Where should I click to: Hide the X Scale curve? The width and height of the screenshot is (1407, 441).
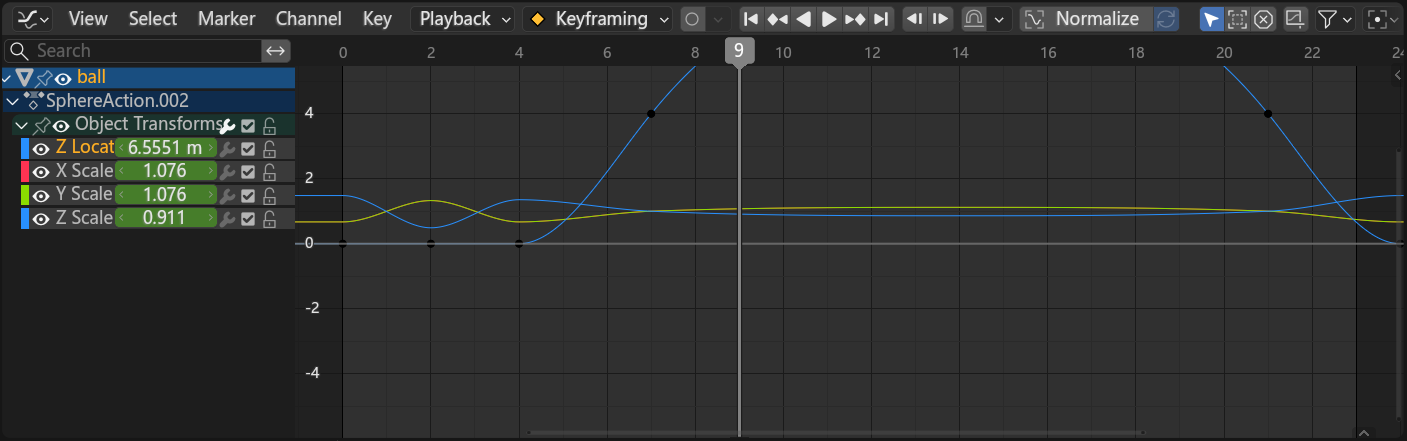(41, 171)
